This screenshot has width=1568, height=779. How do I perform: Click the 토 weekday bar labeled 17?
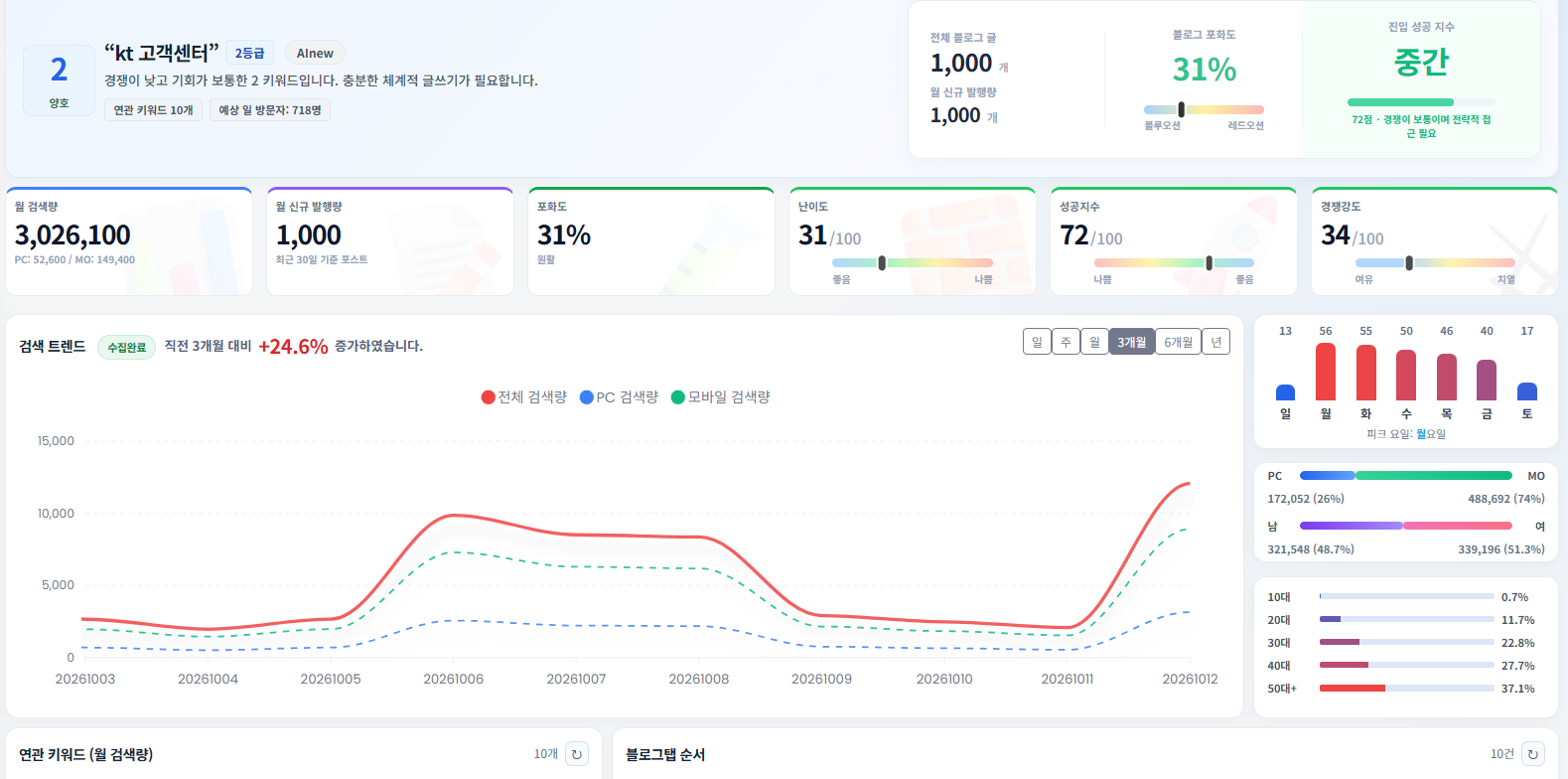click(1527, 391)
